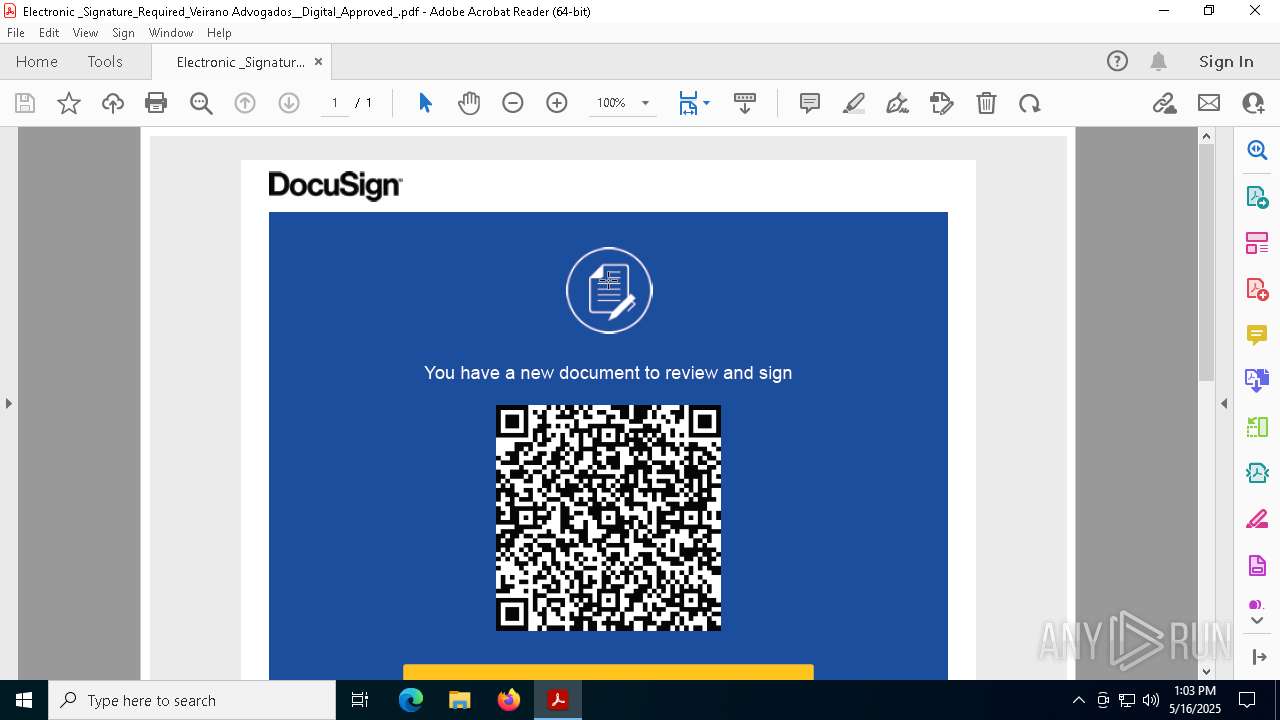The image size is (1280, 720).
Task: Open the search tool in right pane
Action: (x=1257, y=150)
